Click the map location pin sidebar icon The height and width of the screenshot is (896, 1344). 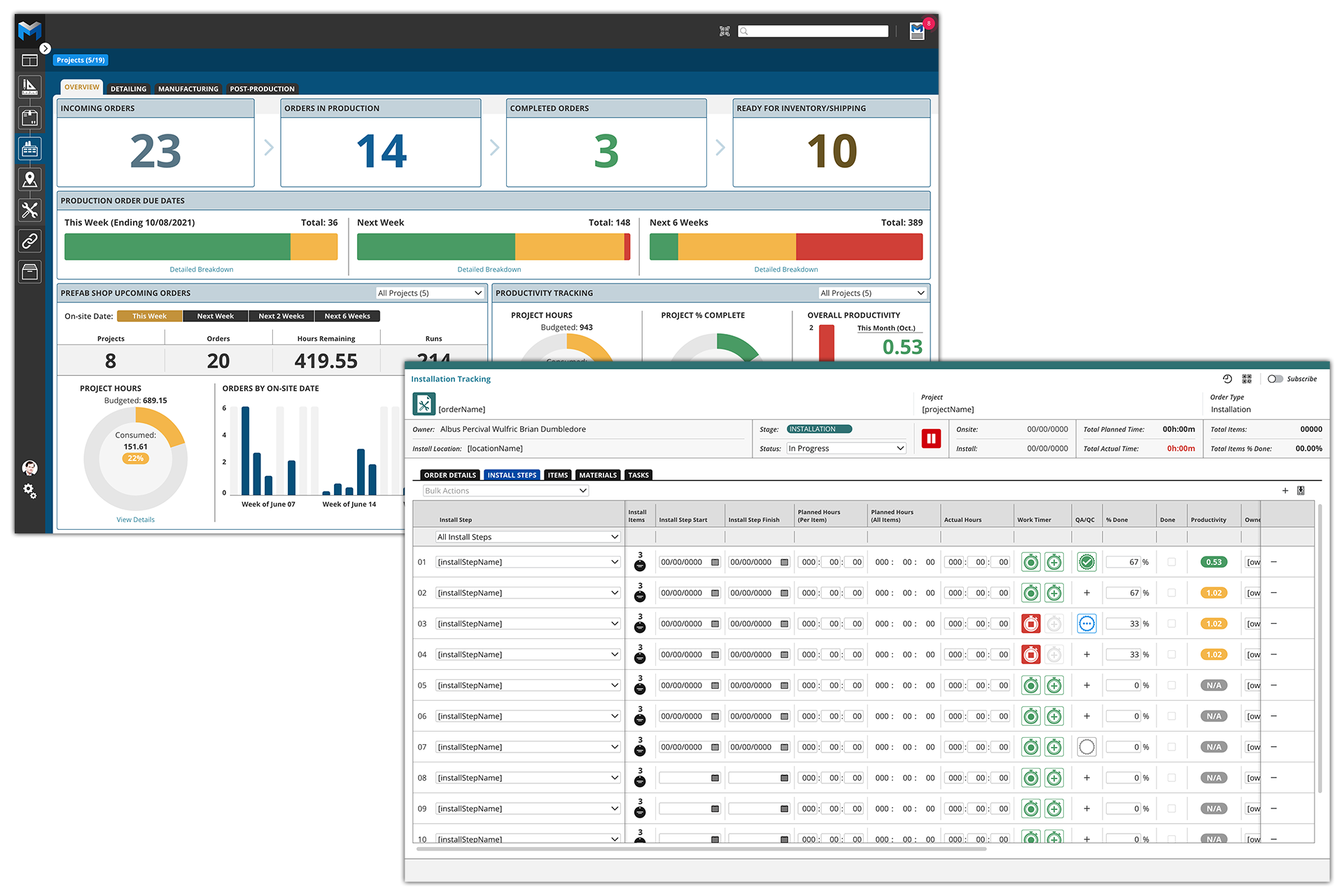coord(29,180)
